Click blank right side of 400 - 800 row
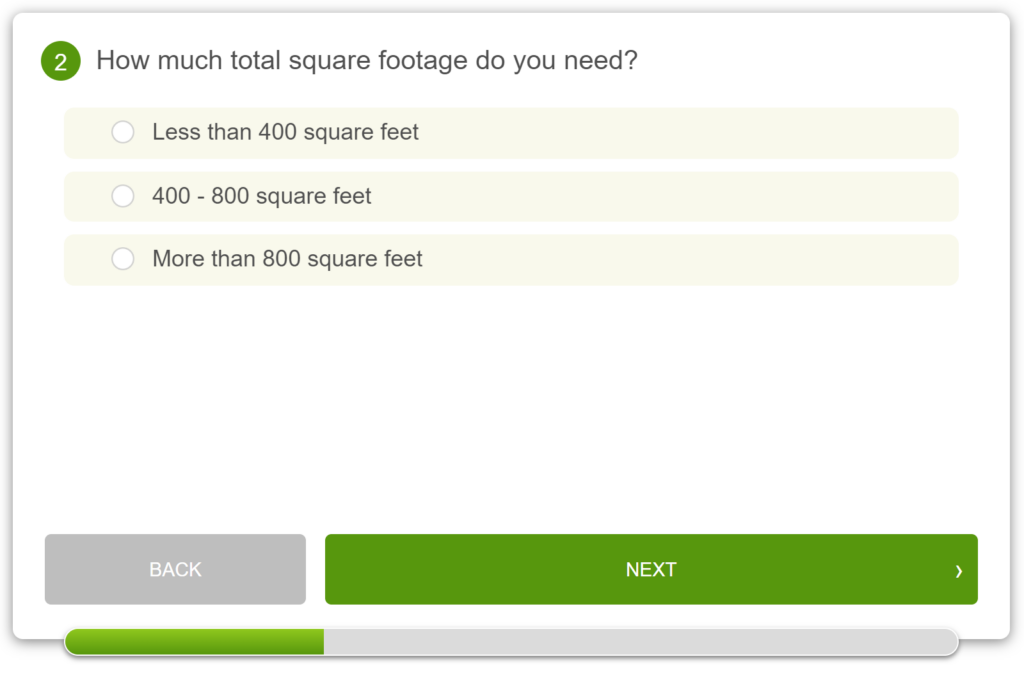1024x675 pixels. tap(666, 196)
